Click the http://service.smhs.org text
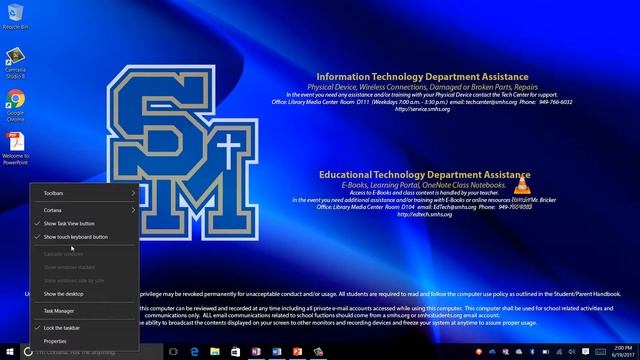 [x=422, y=109]
